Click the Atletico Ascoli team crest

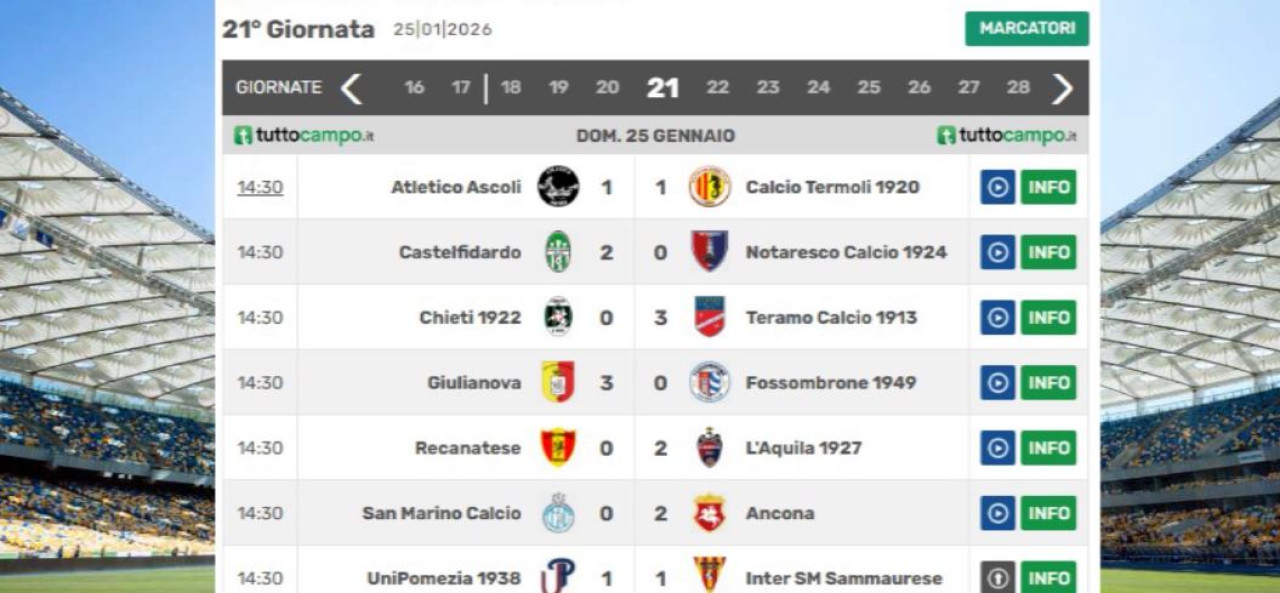coord(558,187)
